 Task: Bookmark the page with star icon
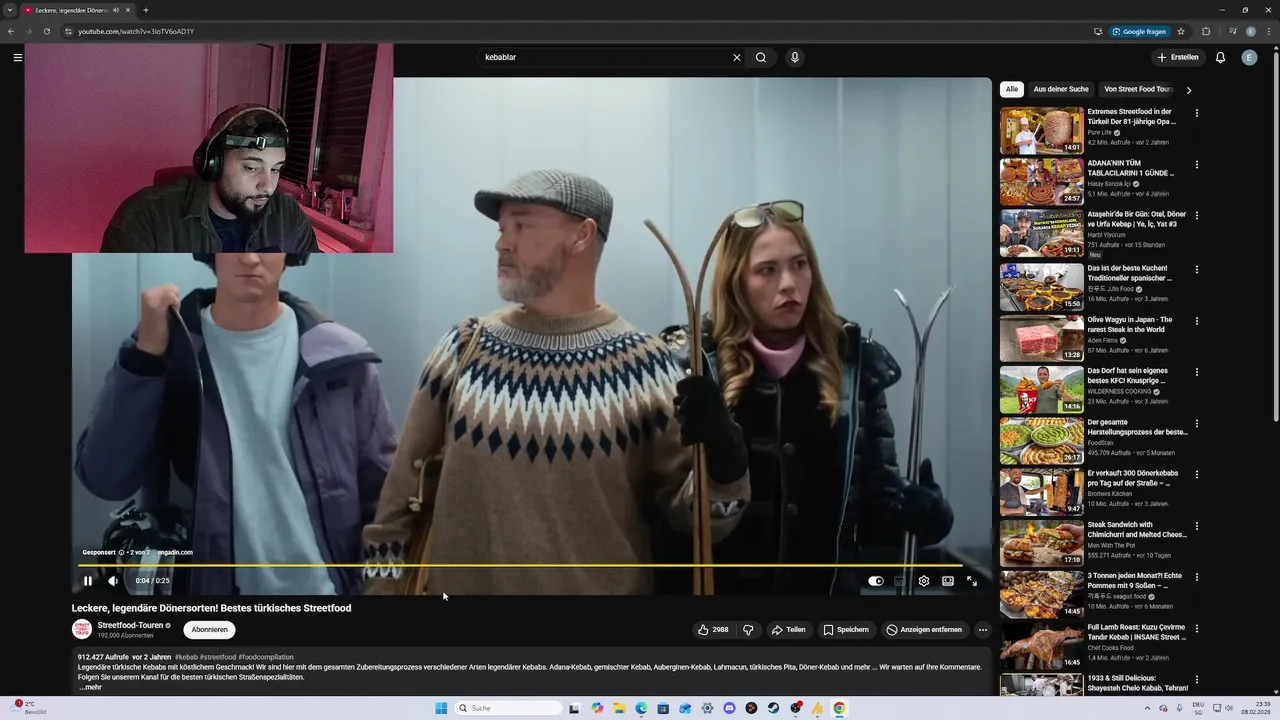tap(1181, 31)
